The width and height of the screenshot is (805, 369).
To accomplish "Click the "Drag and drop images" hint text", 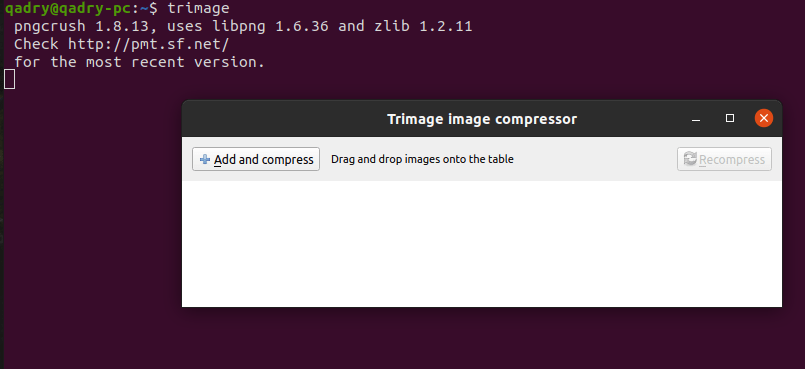I will point(422,159).
